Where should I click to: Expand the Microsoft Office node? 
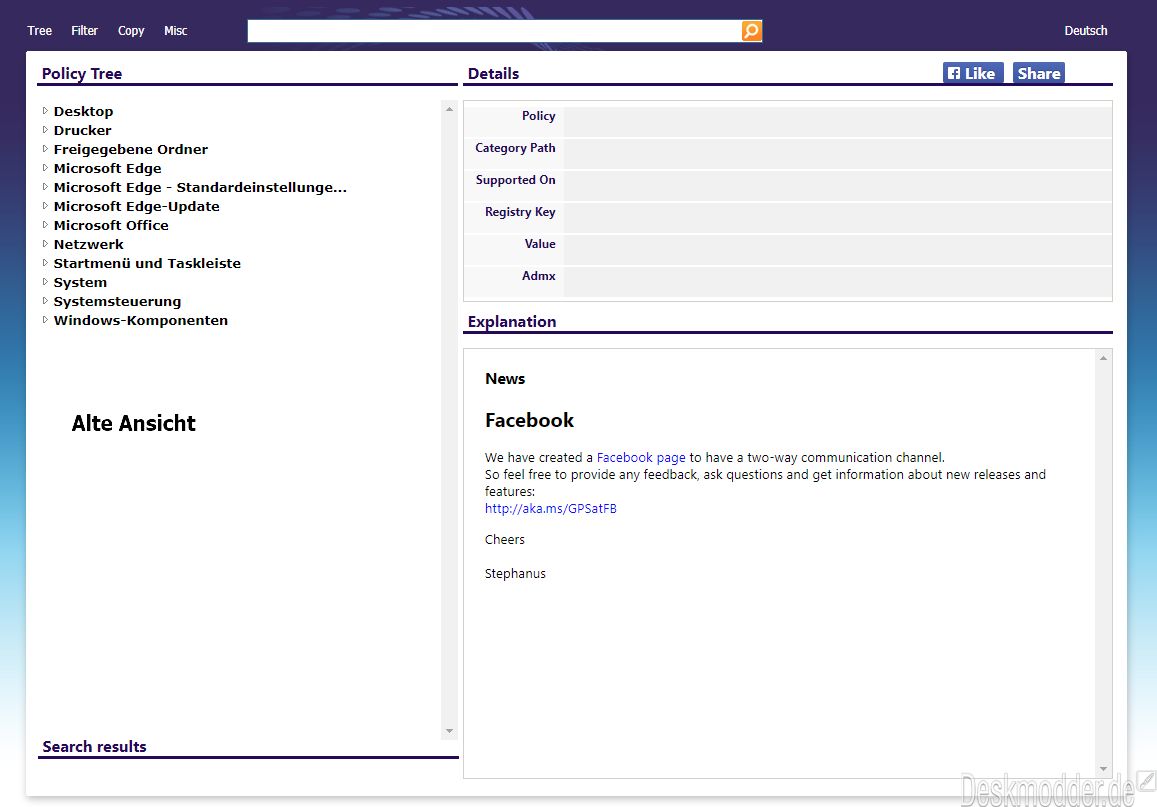[x=45, y=225]
